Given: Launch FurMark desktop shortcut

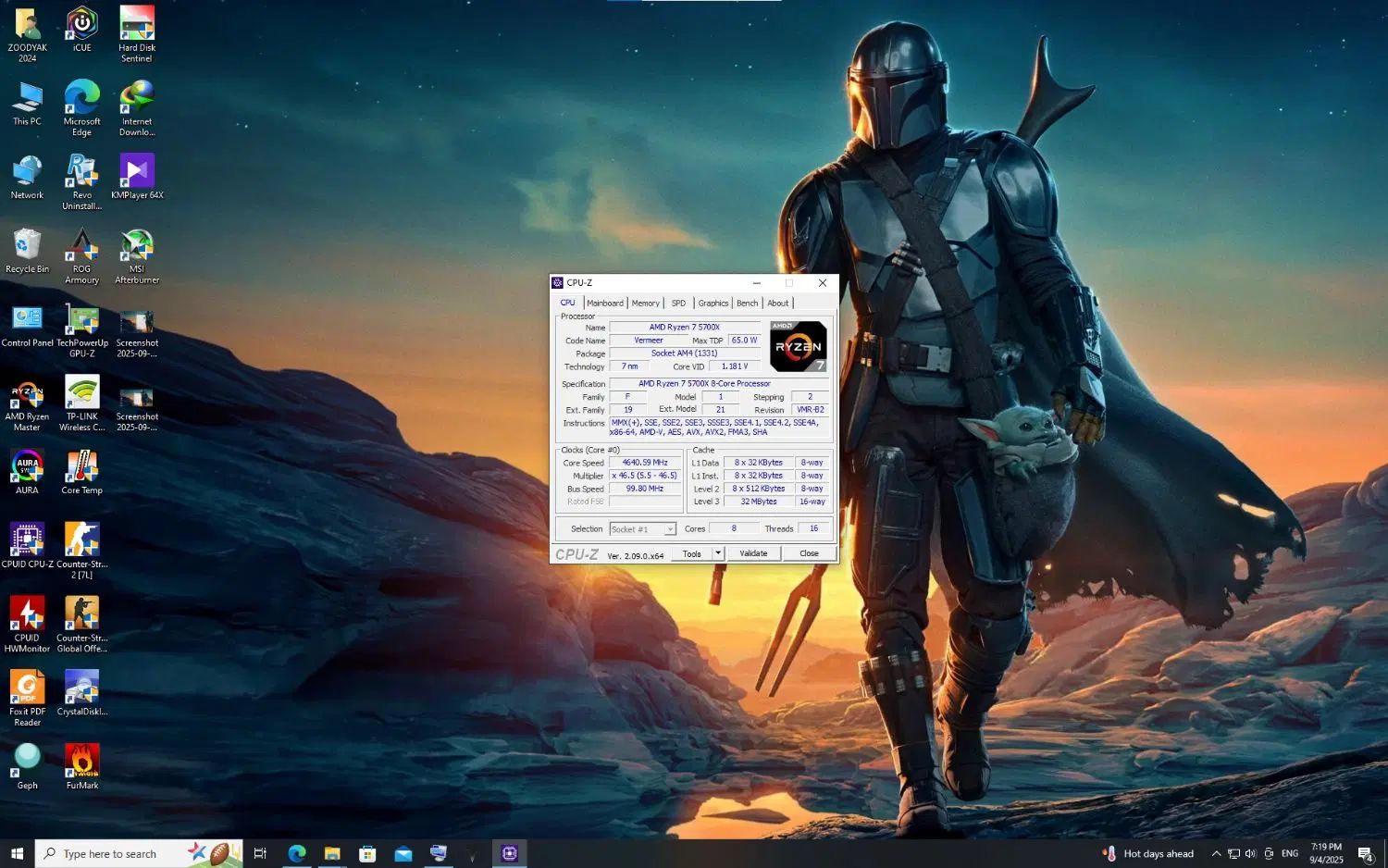Looking at the screenshot, I should pyautogui.click(x=81, y=768).
